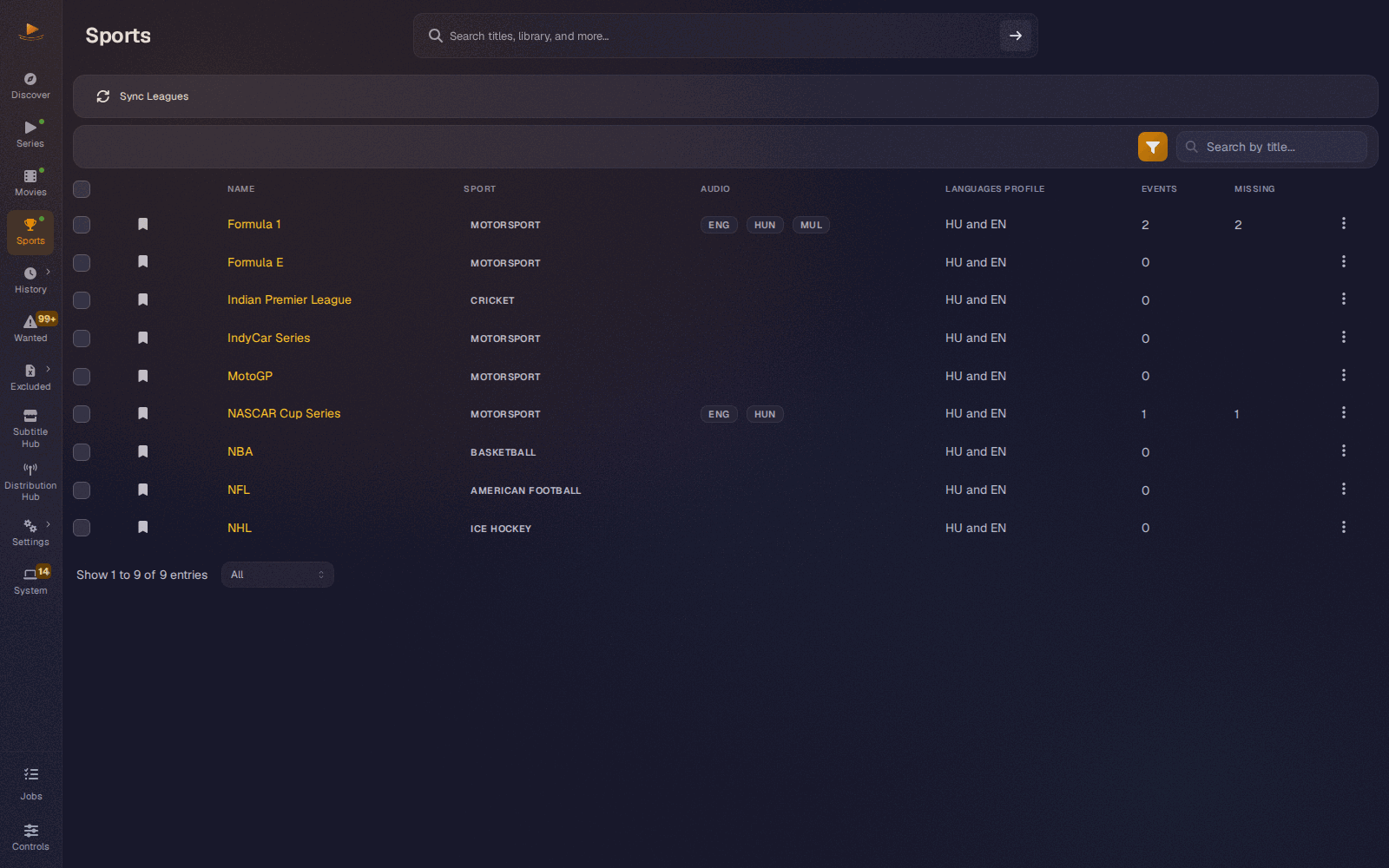Check the Formula 1 row checkbox
1389x868 pixels.
click(82, 225)
